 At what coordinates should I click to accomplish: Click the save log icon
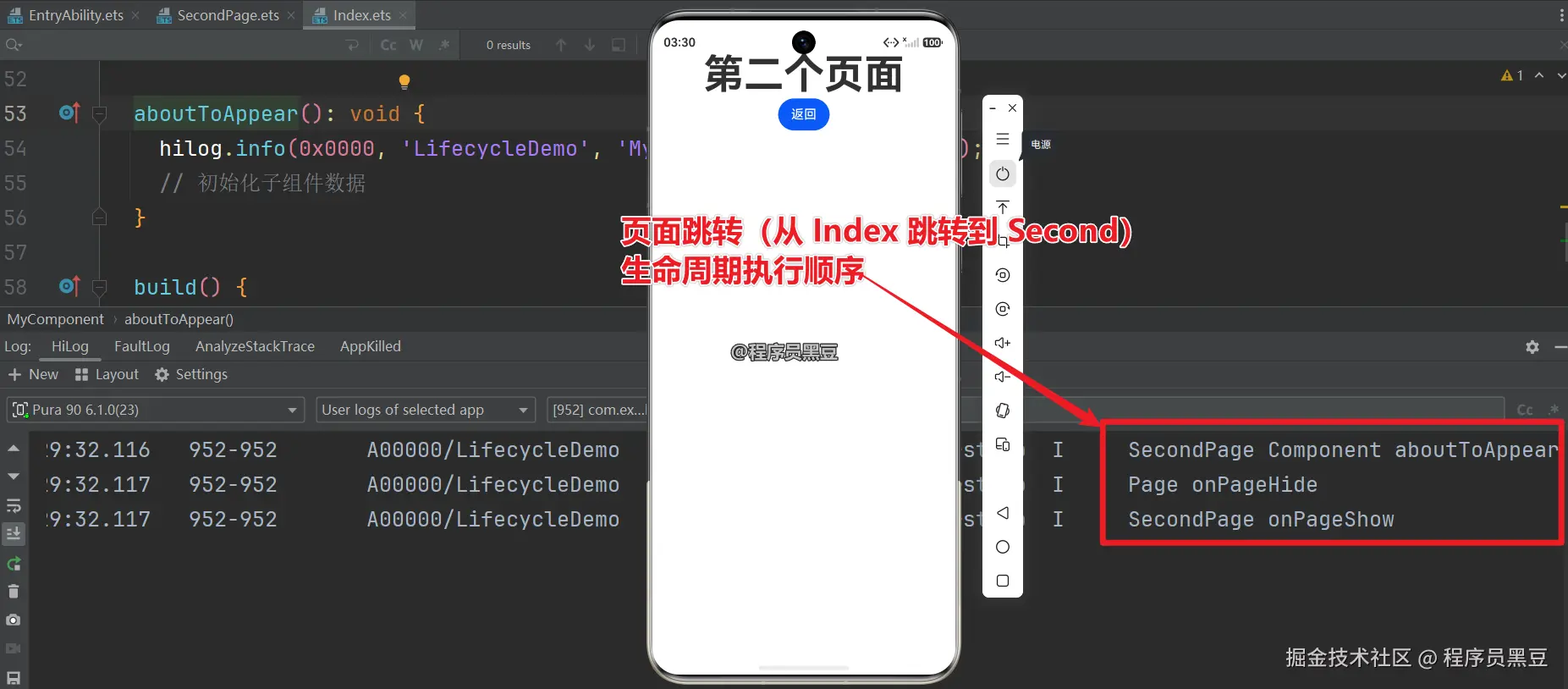[x=14, y=677]
